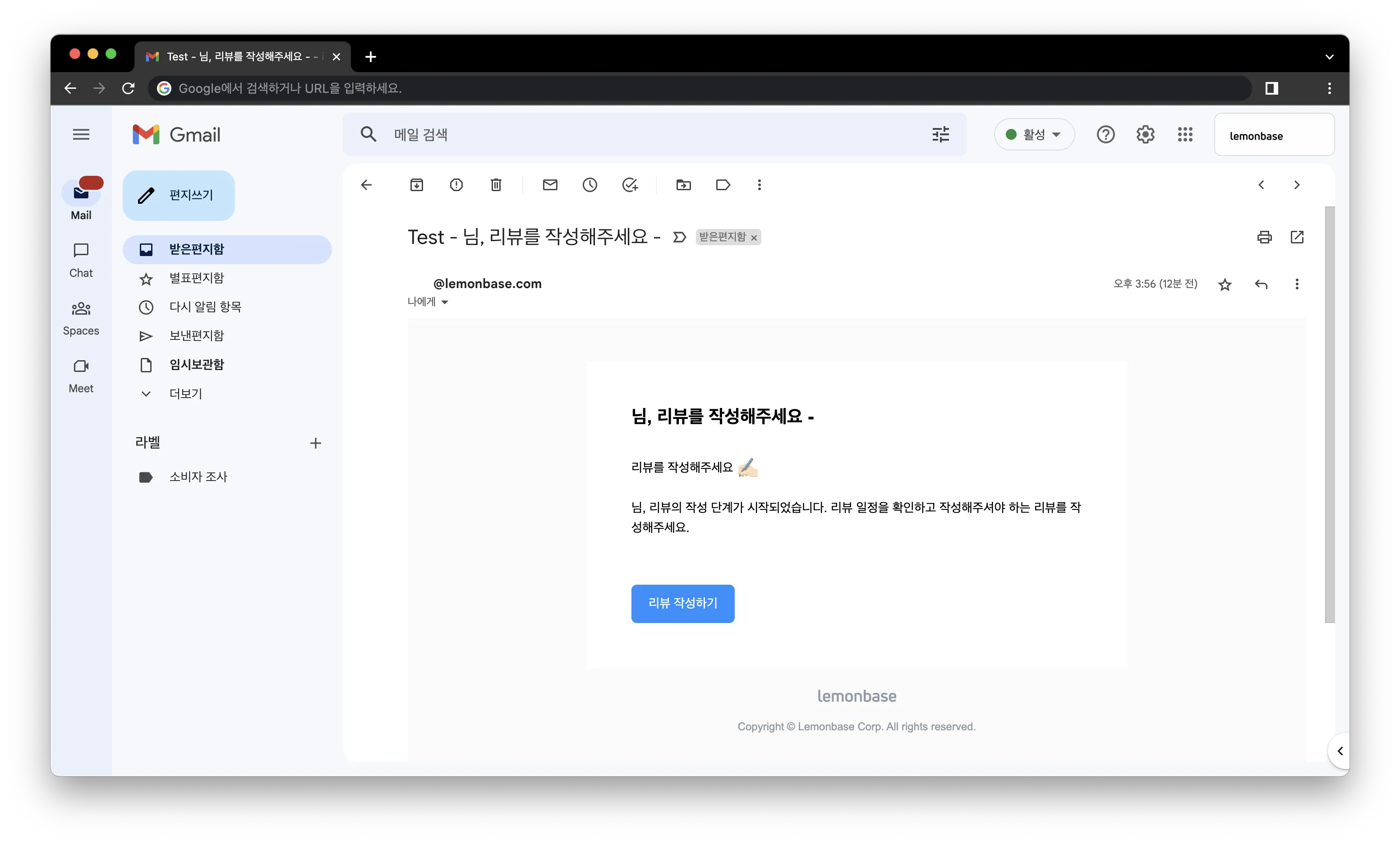
Task: Open message More options menu
Action: 1297,284
